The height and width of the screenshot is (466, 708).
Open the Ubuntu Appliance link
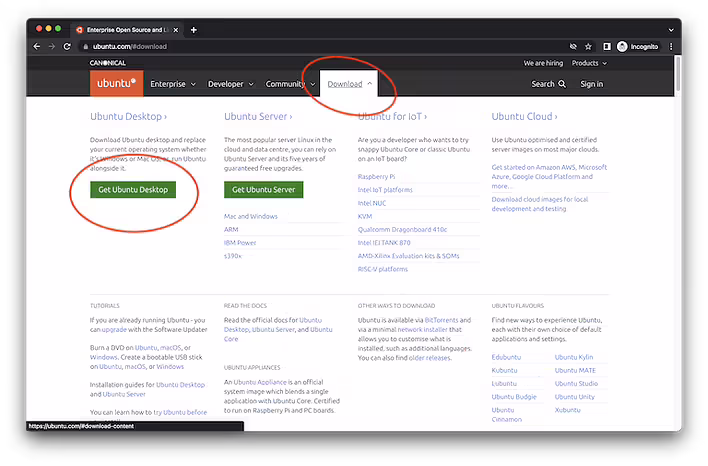pos(260,382)
